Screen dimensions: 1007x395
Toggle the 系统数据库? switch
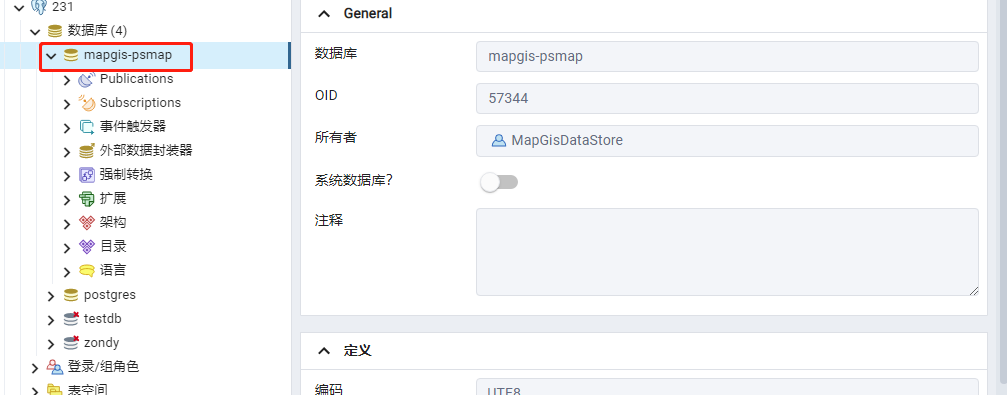[x=499, y=182]
